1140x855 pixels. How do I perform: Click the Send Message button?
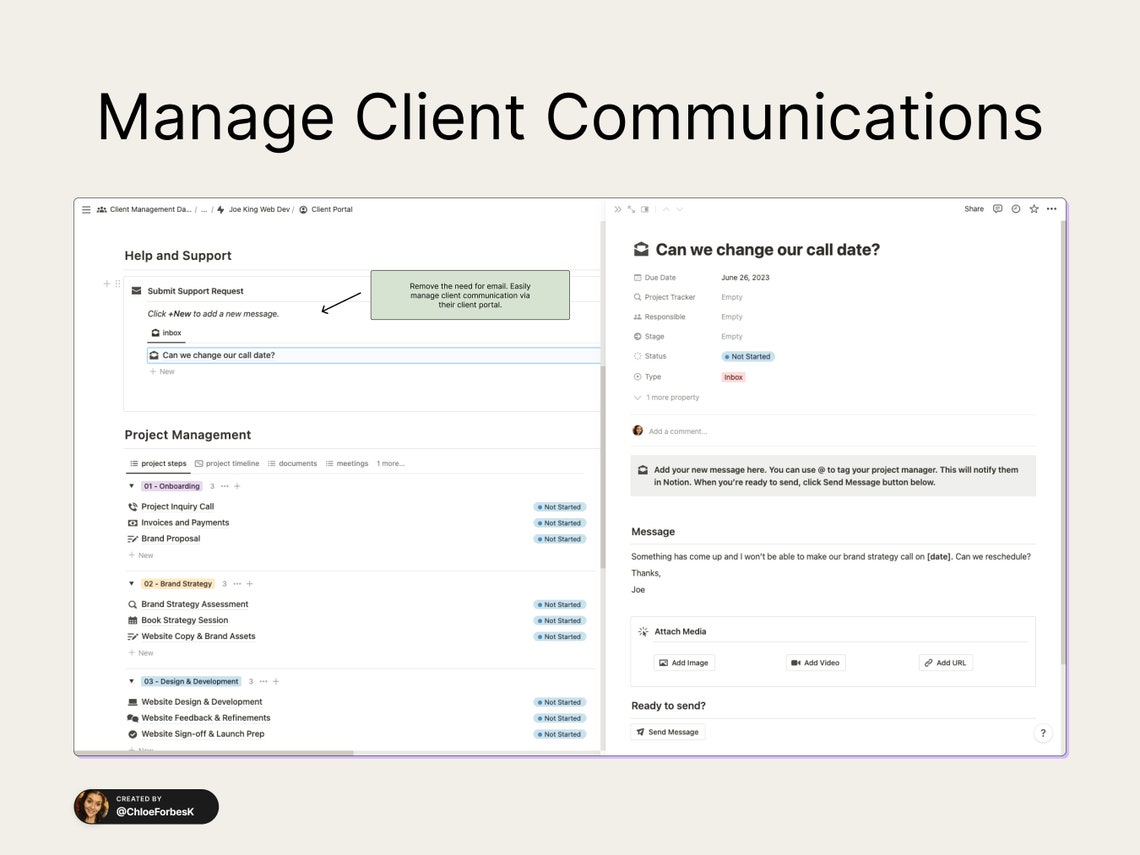[x=667, y=731]
